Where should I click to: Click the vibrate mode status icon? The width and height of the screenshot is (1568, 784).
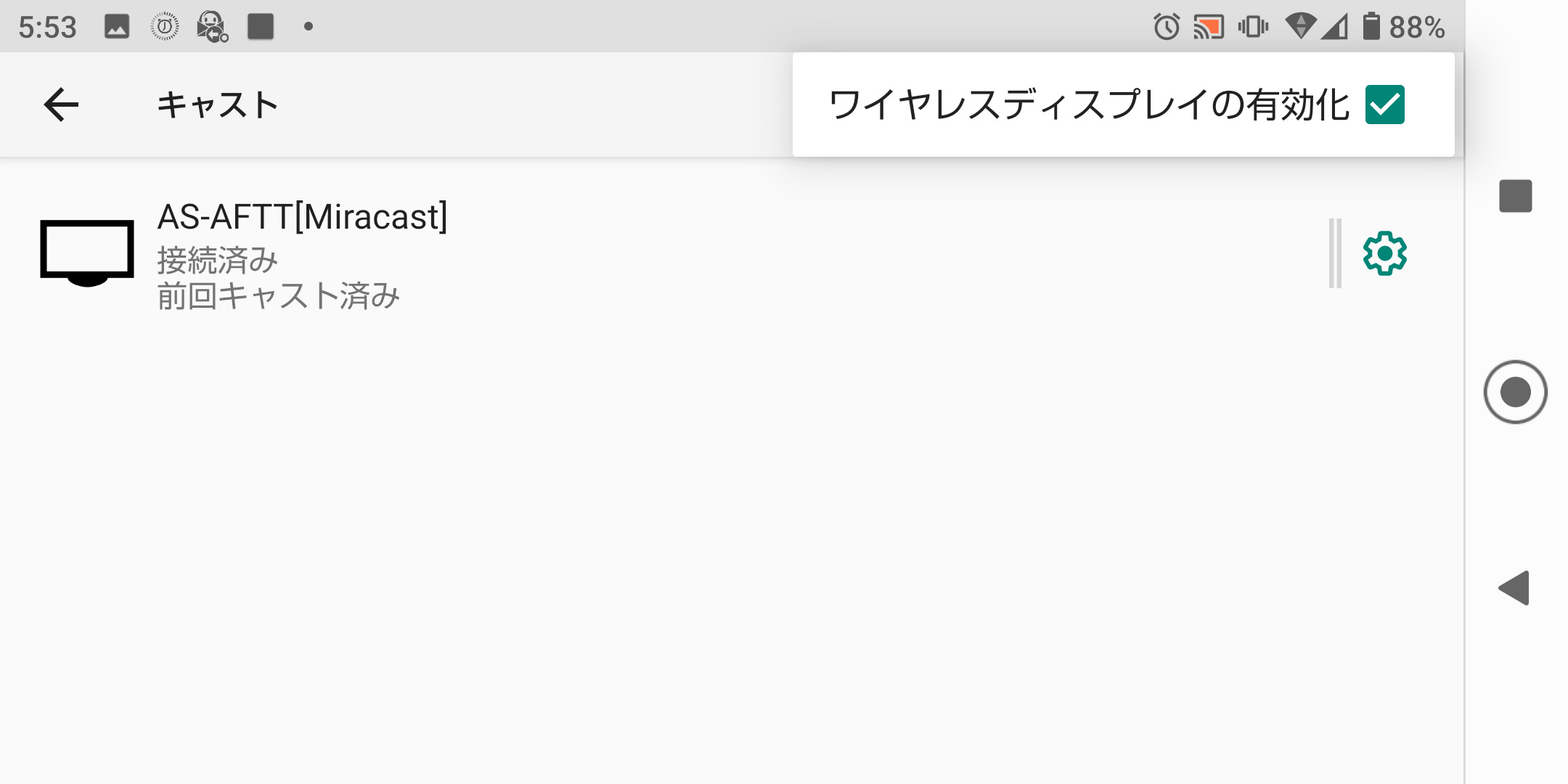[1253, 28]
